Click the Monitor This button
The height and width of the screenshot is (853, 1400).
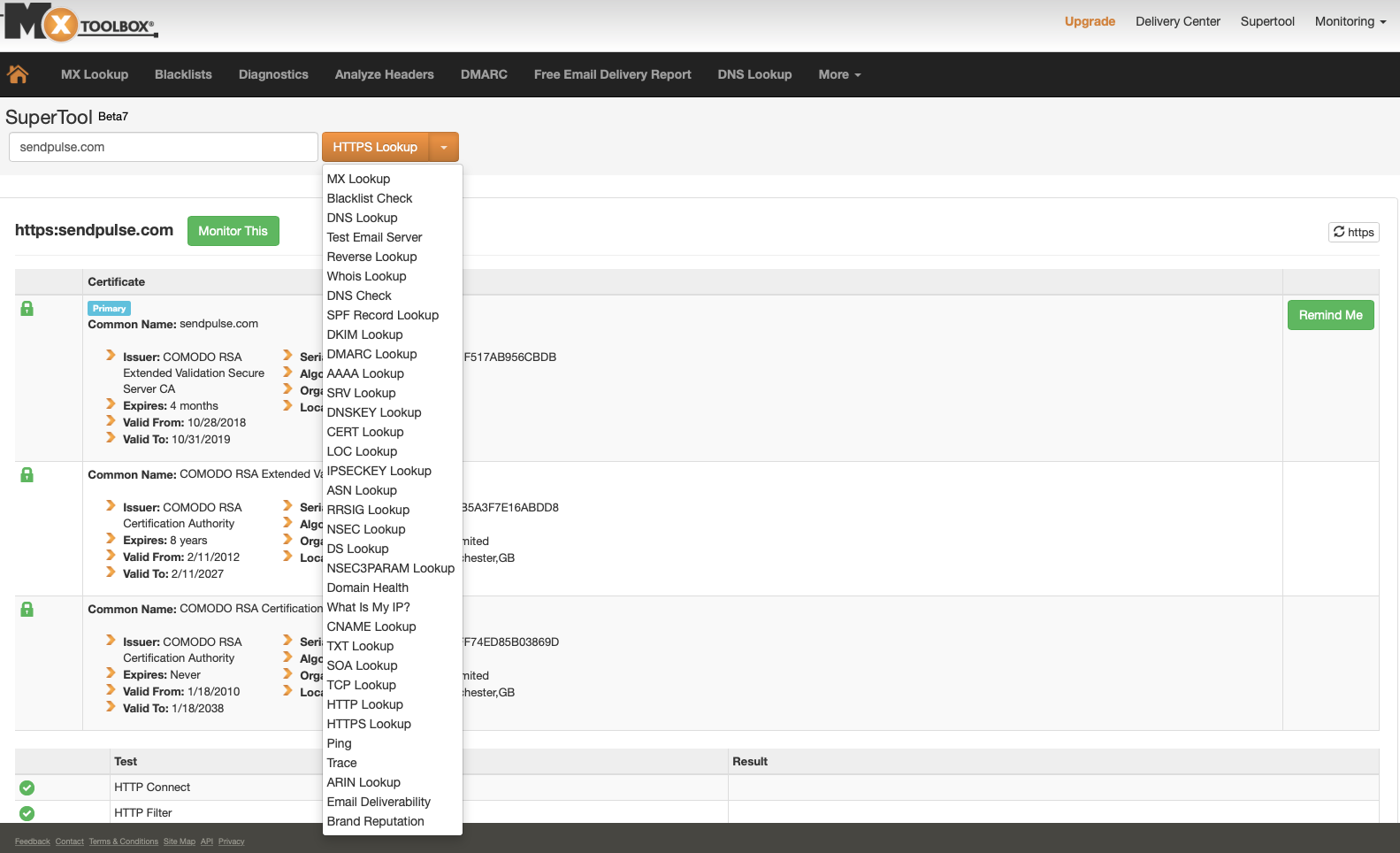click(x=233, y=231)
